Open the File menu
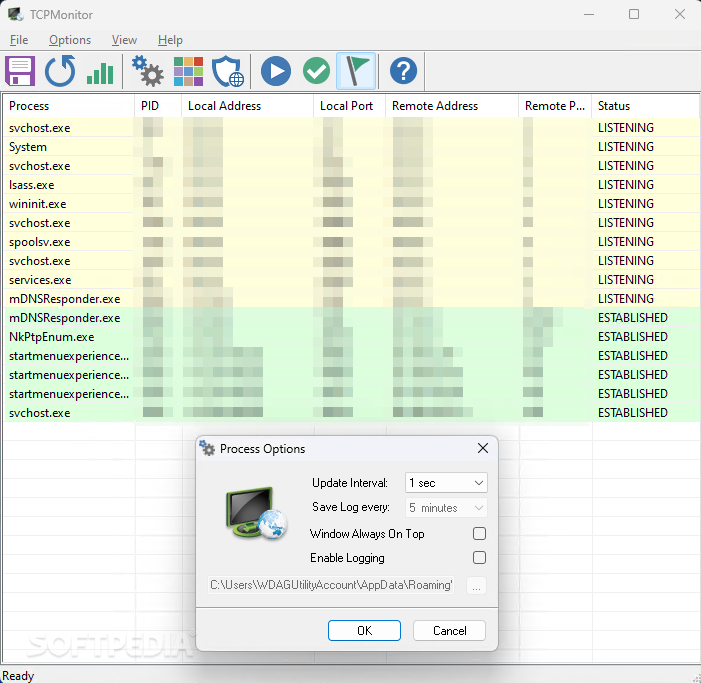Viewport: 701px width, 683px height. click(x=19, y=40)
